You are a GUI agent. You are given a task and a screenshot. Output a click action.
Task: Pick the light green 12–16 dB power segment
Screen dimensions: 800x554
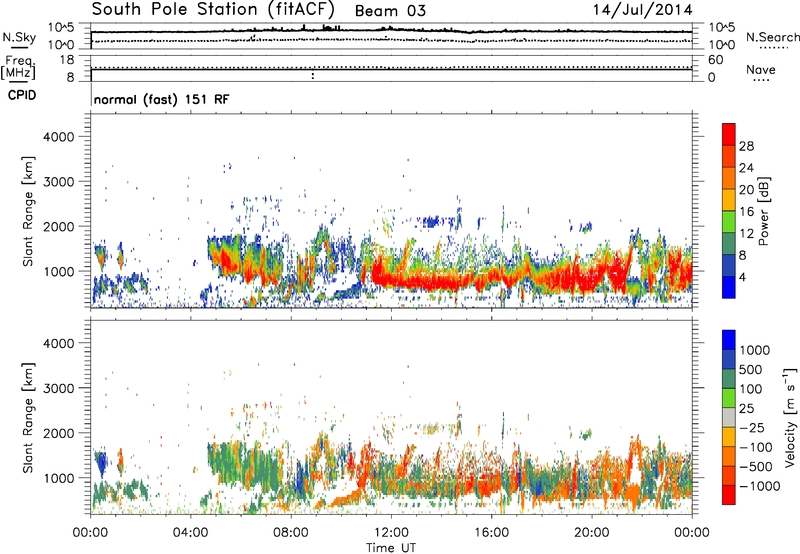pos(729,222)
